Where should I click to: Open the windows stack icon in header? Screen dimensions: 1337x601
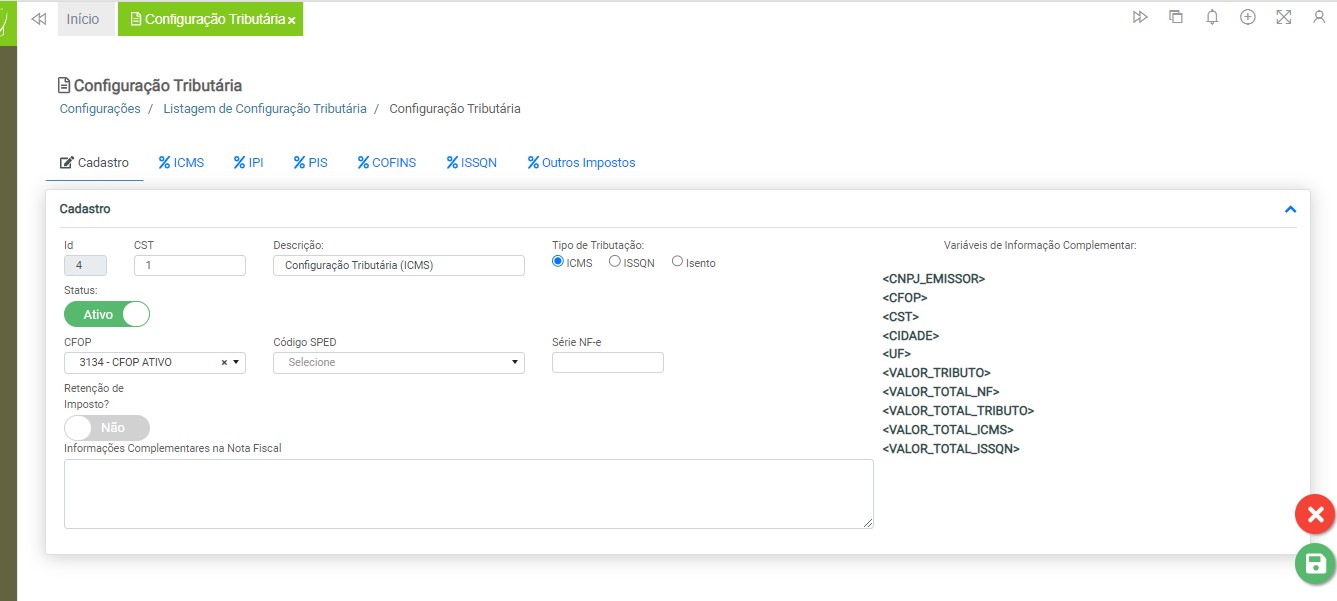pyautogui.click(x=1176, y=17)
